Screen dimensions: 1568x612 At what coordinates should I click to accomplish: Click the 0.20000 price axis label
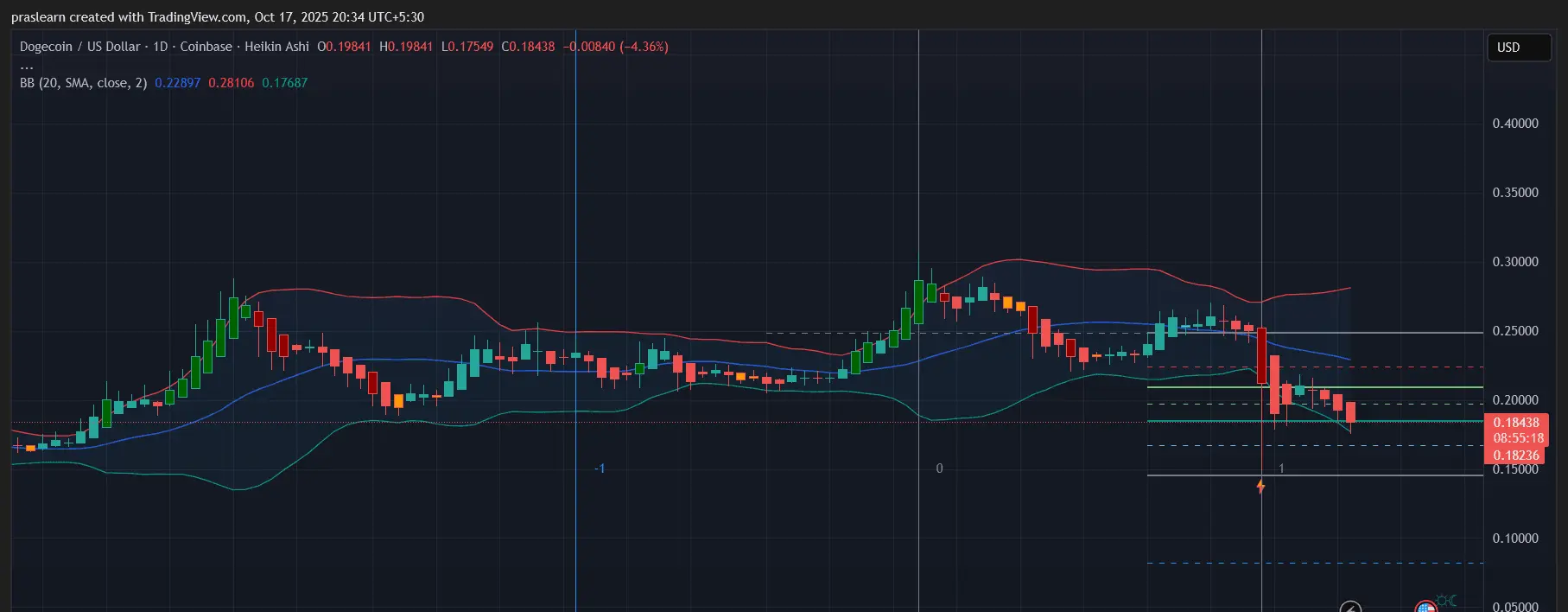pyautogui.click(x=1515, y=400)
